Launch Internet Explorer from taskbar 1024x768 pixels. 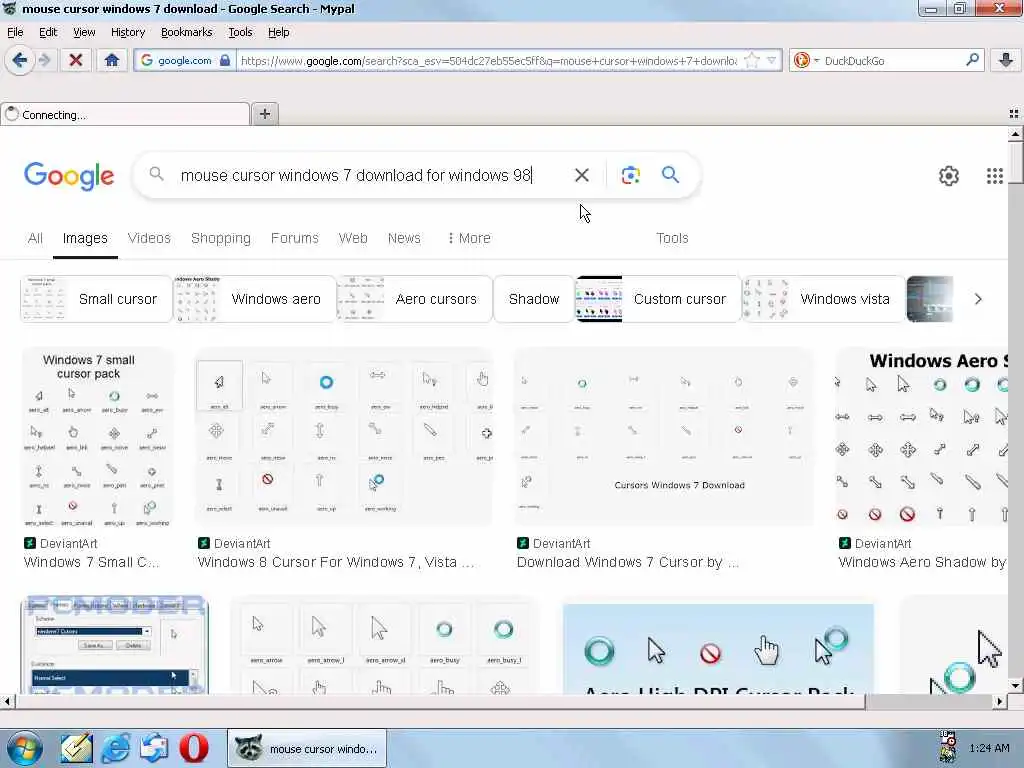pos(116,748)
